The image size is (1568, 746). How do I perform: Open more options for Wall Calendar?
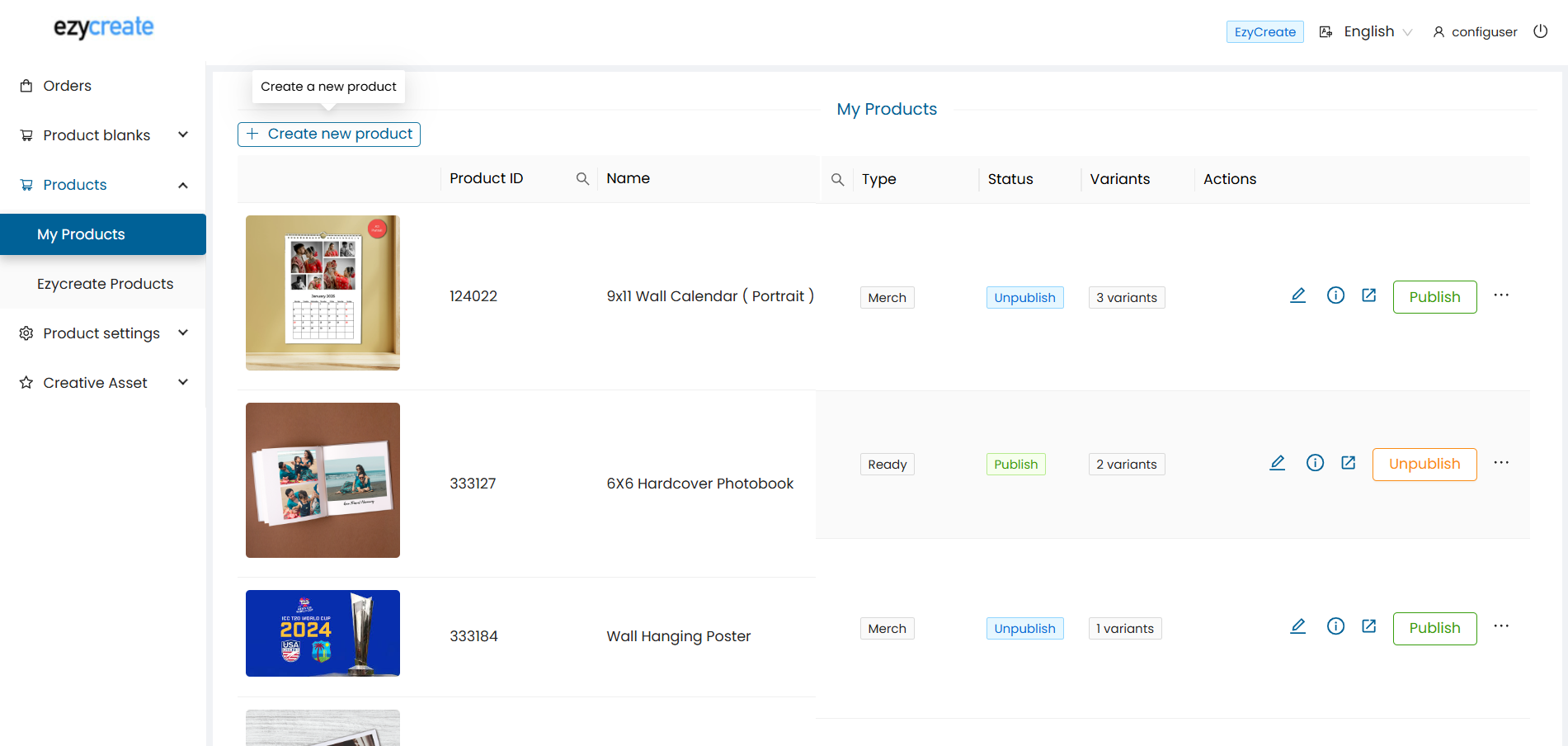point(1501,295)
